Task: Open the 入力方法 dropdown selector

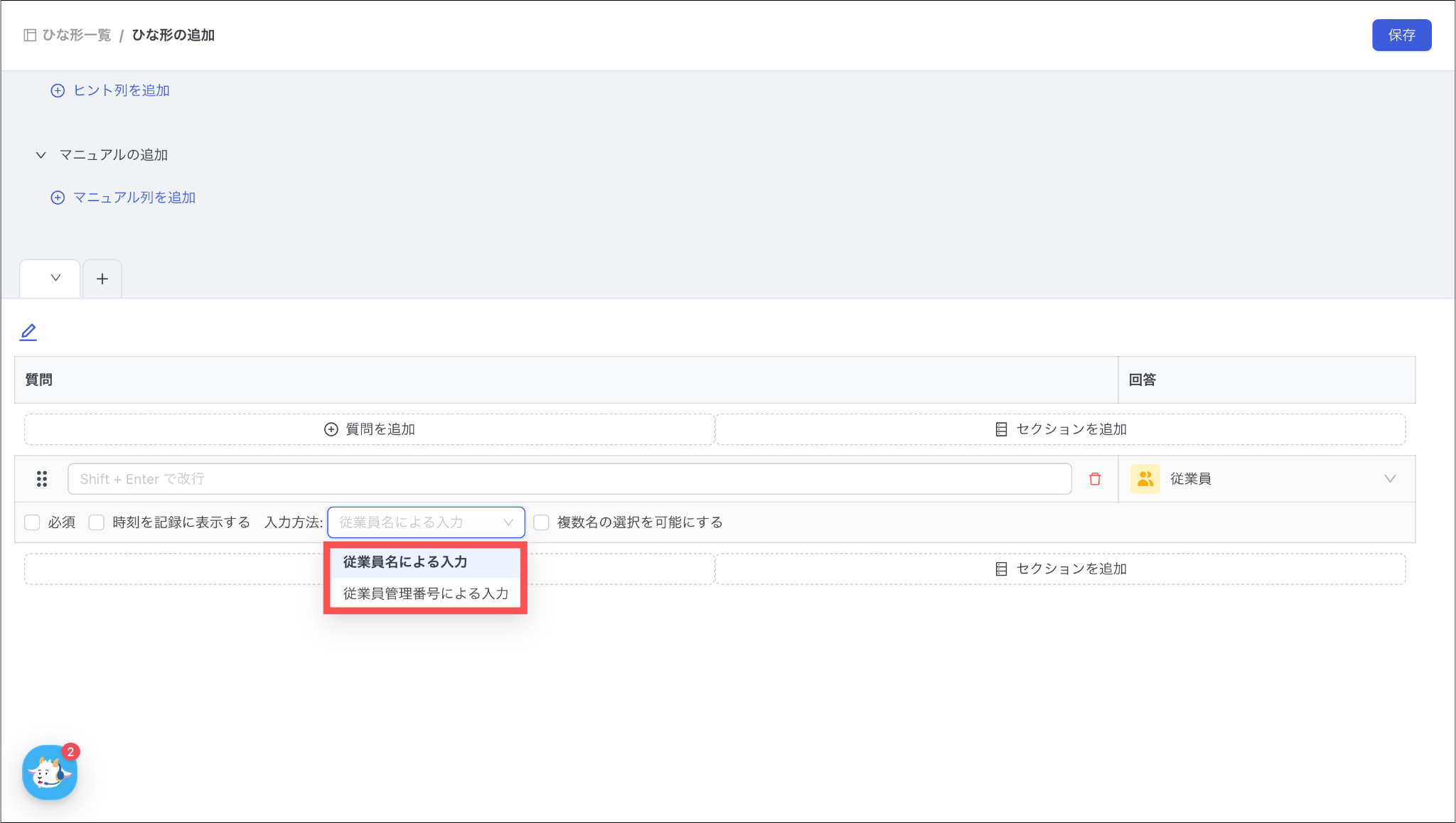Action: coord(426,522)
